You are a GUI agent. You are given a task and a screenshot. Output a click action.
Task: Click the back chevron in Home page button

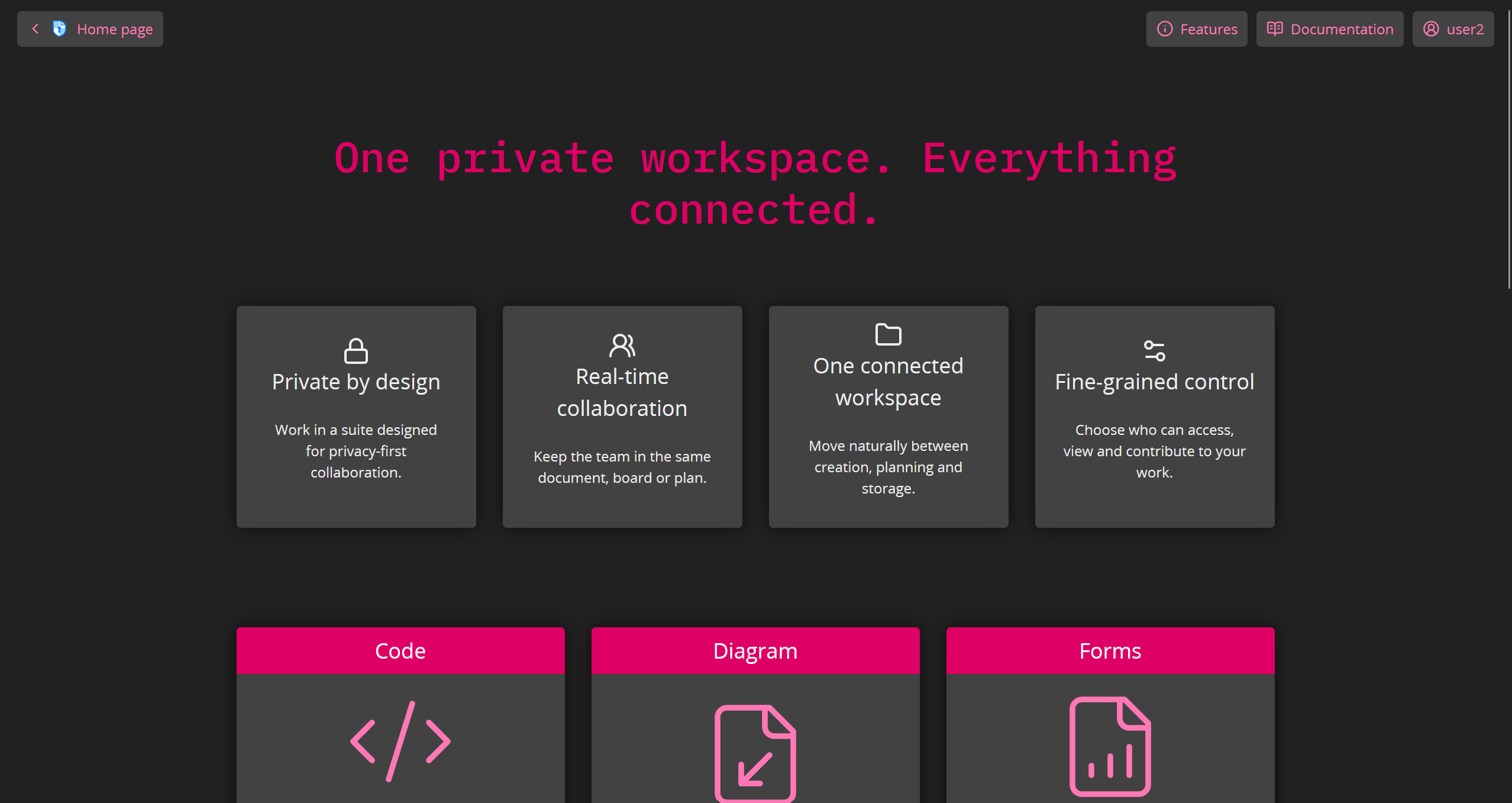tap(35, 28)
